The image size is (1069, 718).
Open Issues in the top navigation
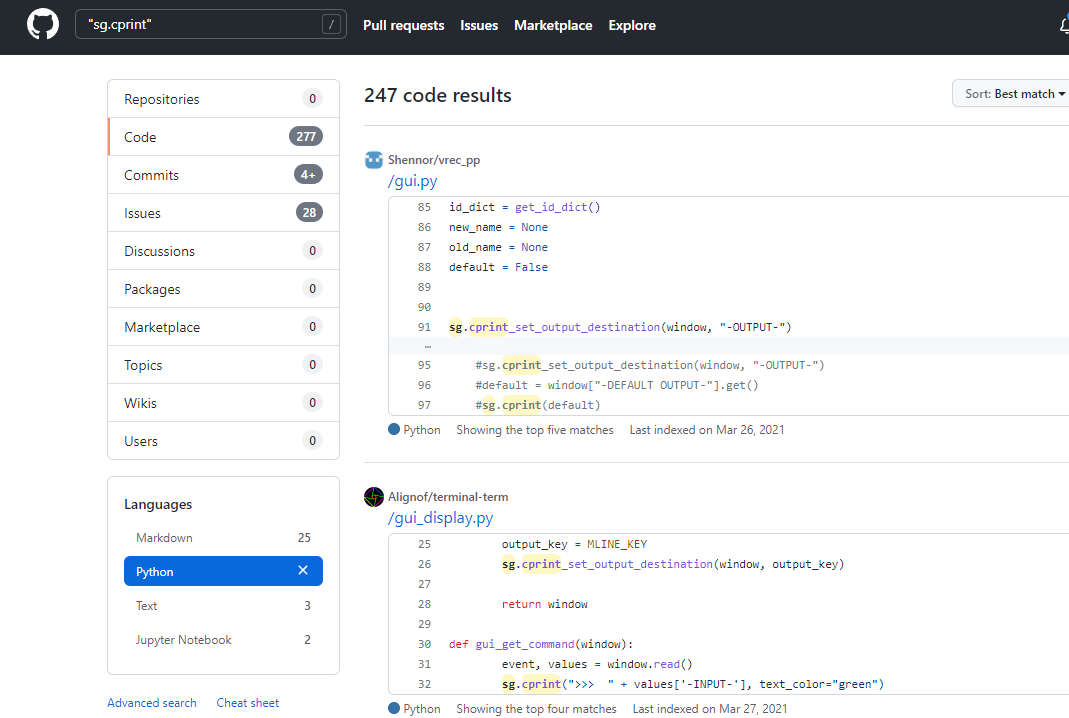tap(479, 25)
